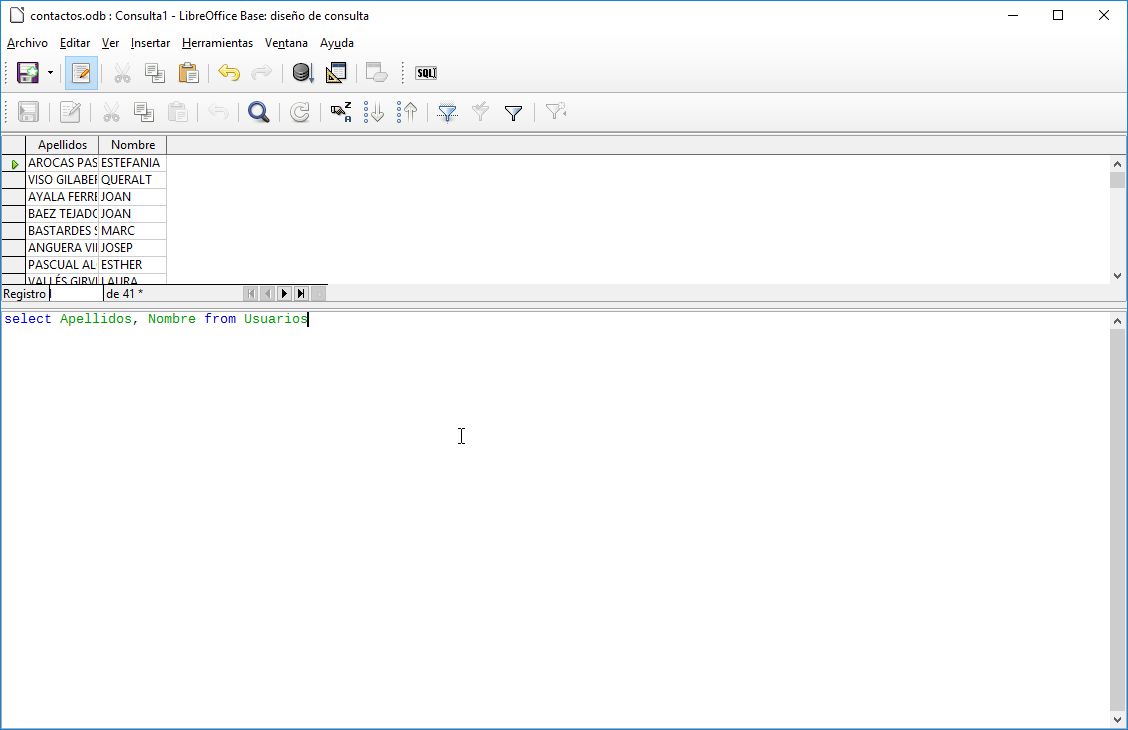Image resolution: width=1128 pixels, height=730 pixels.
Task: Click the AutoFilter funnel icon
Action: (446, 112)
